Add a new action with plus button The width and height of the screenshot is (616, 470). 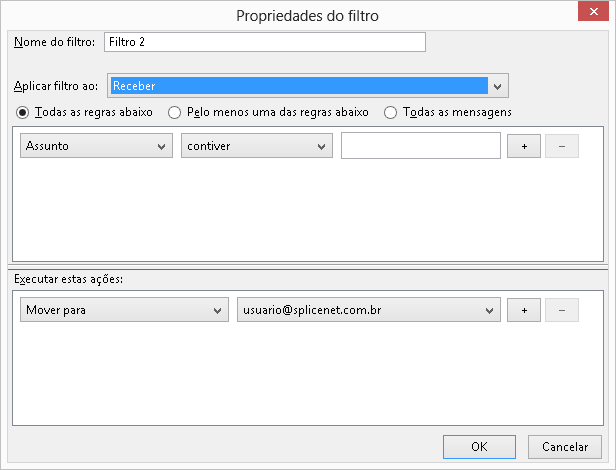(x=524, y=310)
